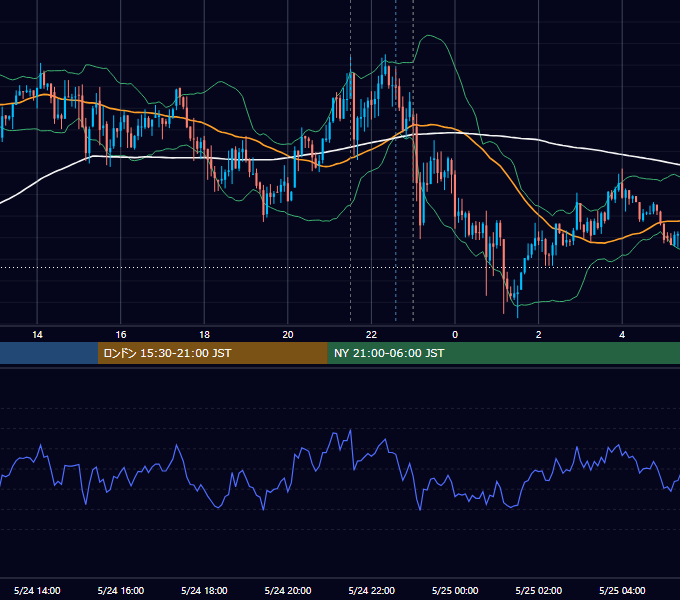This screenshot has height=600, width=680.
Task: Click hour label 14 on price axis
Action: point(37,335)
